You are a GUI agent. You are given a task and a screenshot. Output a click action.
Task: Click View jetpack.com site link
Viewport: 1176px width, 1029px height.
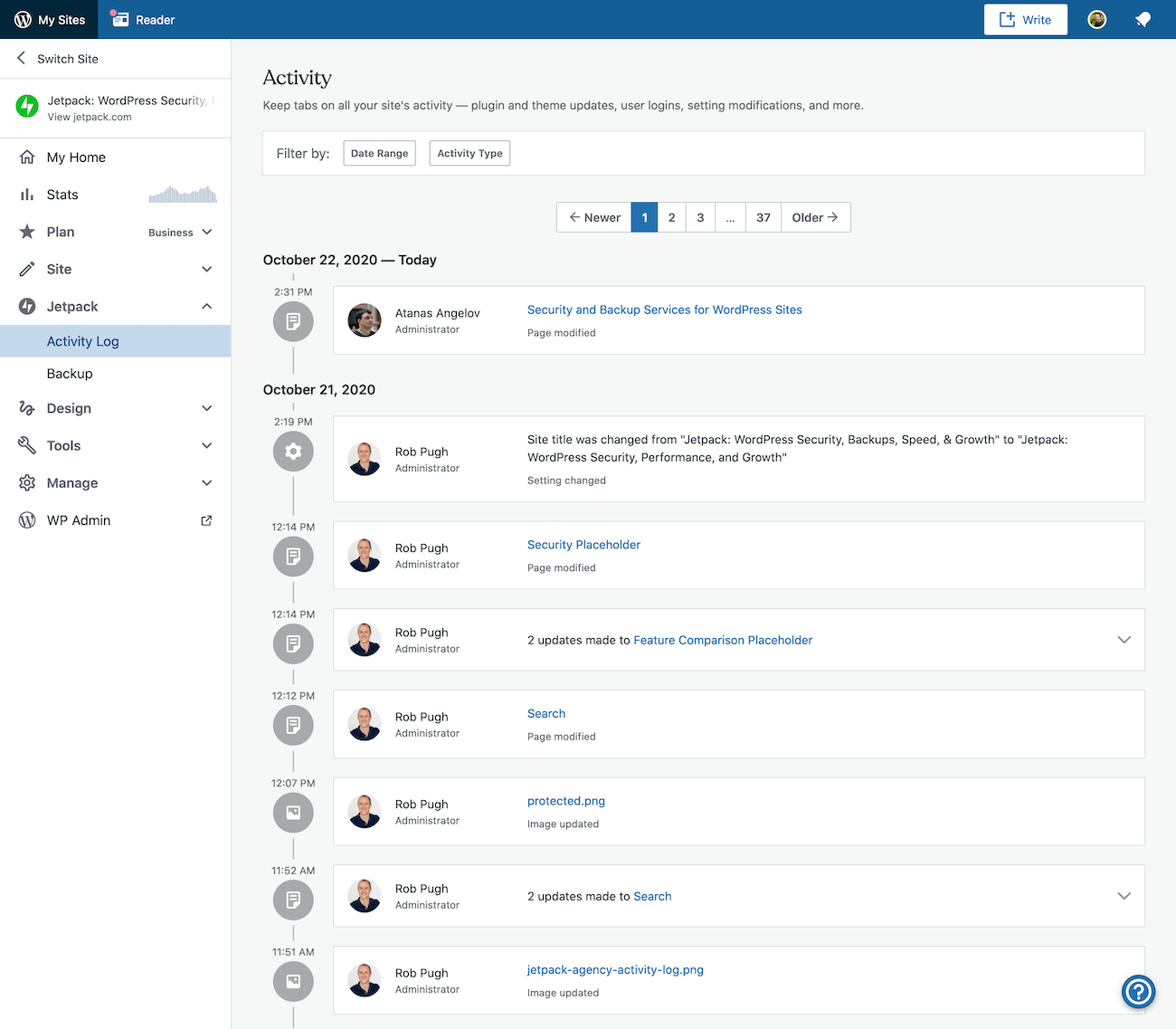(x=90, y=117)
